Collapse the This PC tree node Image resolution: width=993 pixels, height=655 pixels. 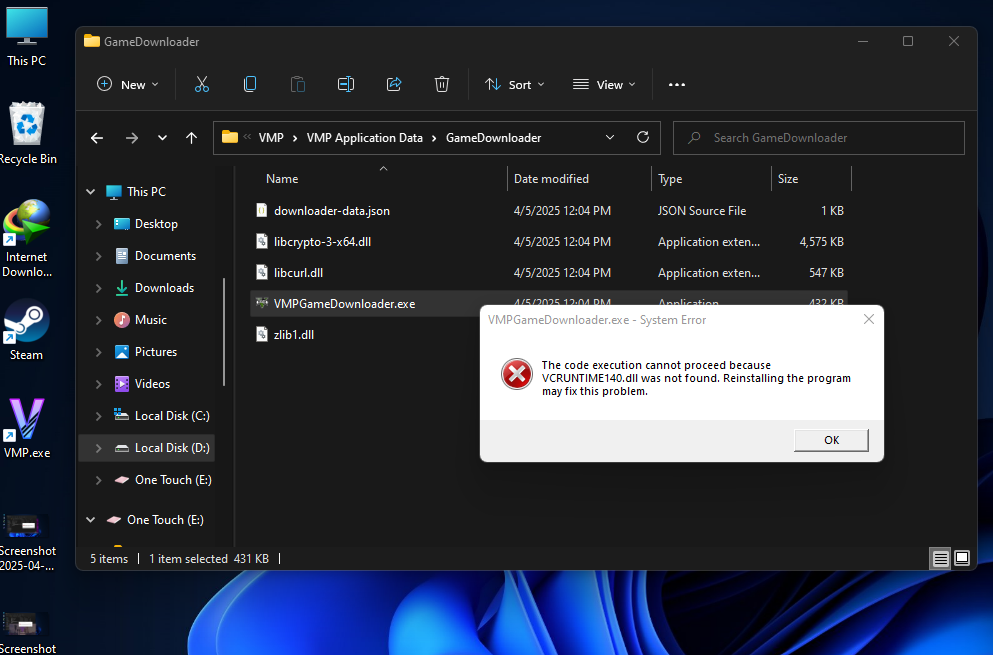click(90, 192)
